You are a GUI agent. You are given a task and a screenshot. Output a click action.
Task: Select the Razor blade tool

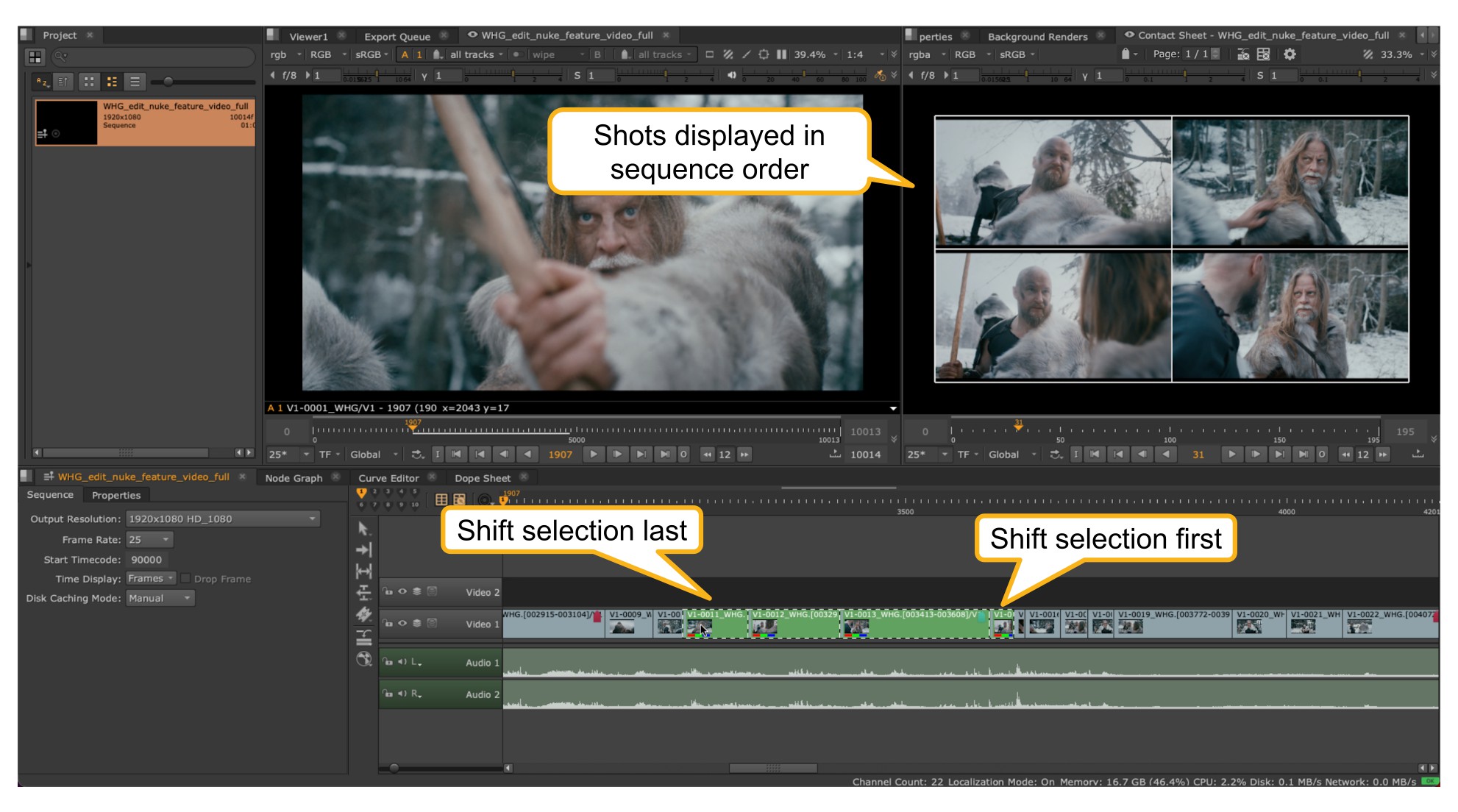tap(363, 614)
